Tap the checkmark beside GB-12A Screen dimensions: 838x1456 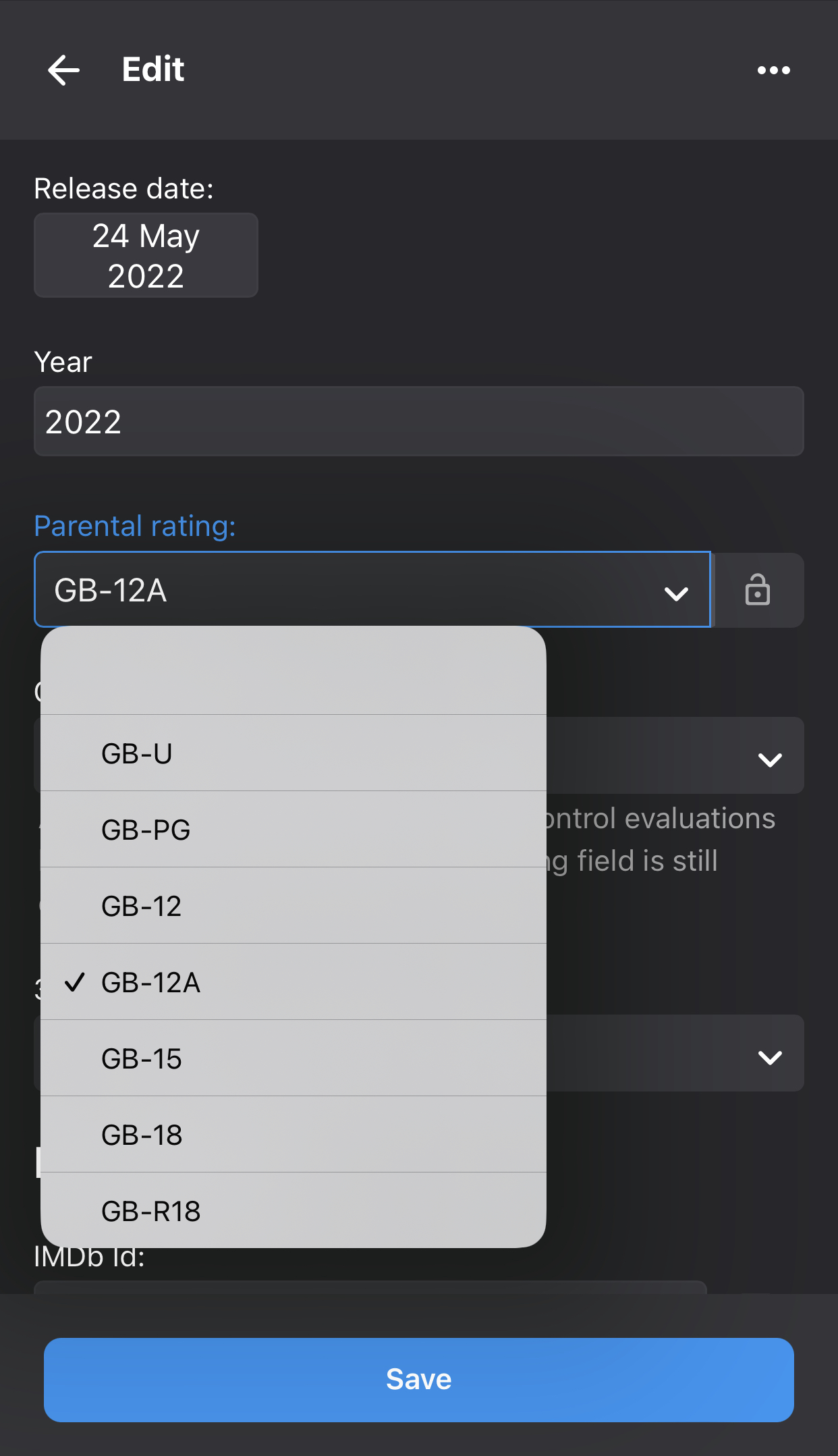tap(74, 982)
